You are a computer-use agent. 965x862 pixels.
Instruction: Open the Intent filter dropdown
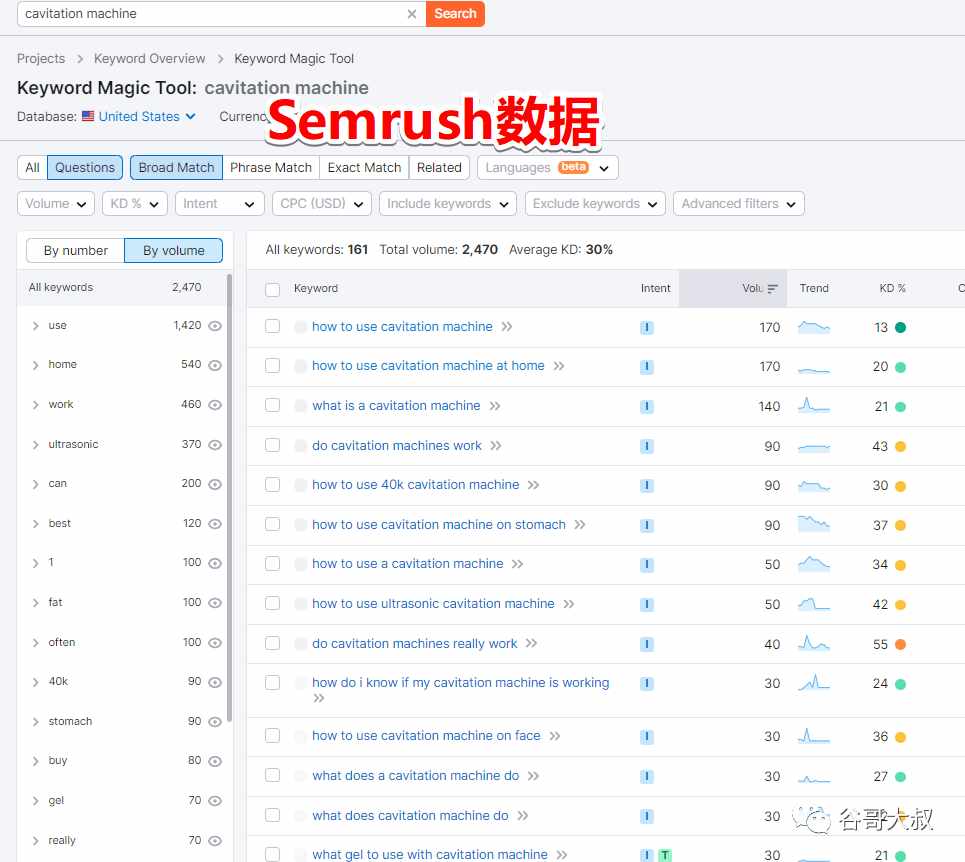tap(220, 204)
